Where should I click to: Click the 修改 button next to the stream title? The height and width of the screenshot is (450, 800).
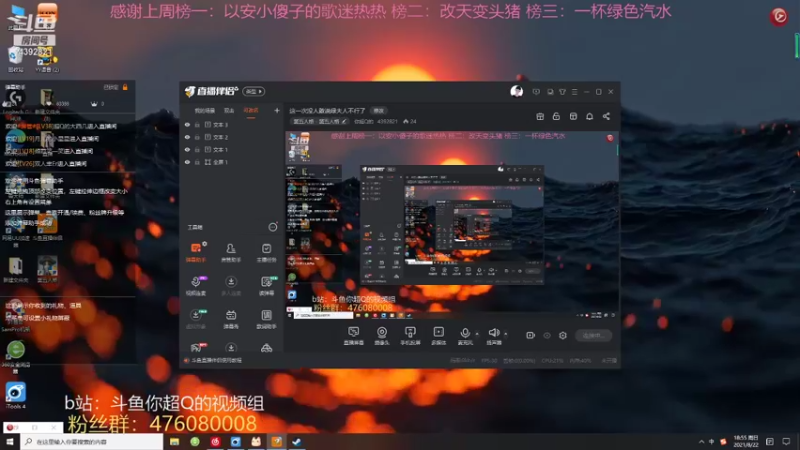coord(378,111)
